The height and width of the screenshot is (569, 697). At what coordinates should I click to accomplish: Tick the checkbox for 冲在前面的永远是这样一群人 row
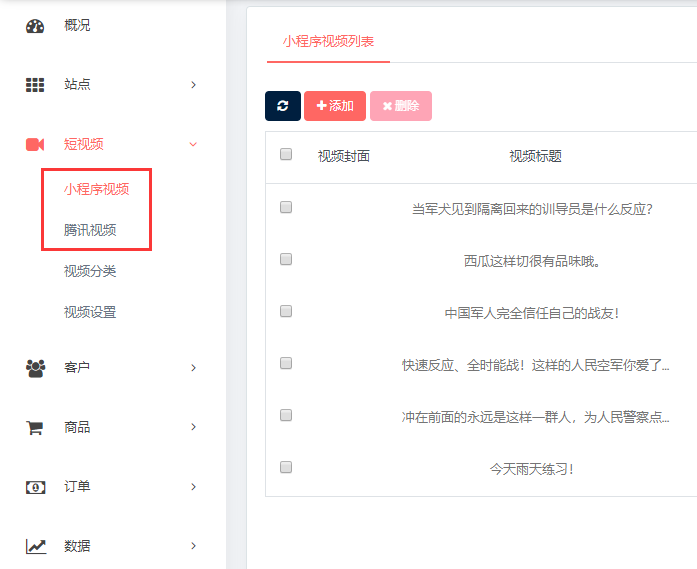[x=286, y=415]
